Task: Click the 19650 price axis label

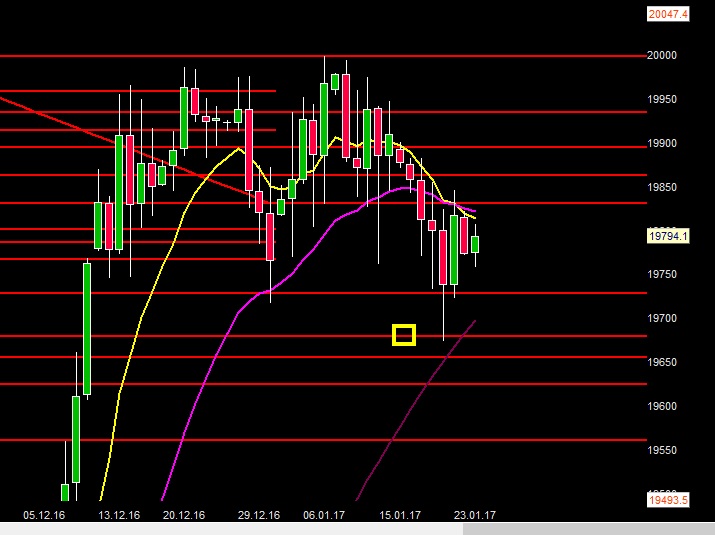Action: (x=662, y=362)
